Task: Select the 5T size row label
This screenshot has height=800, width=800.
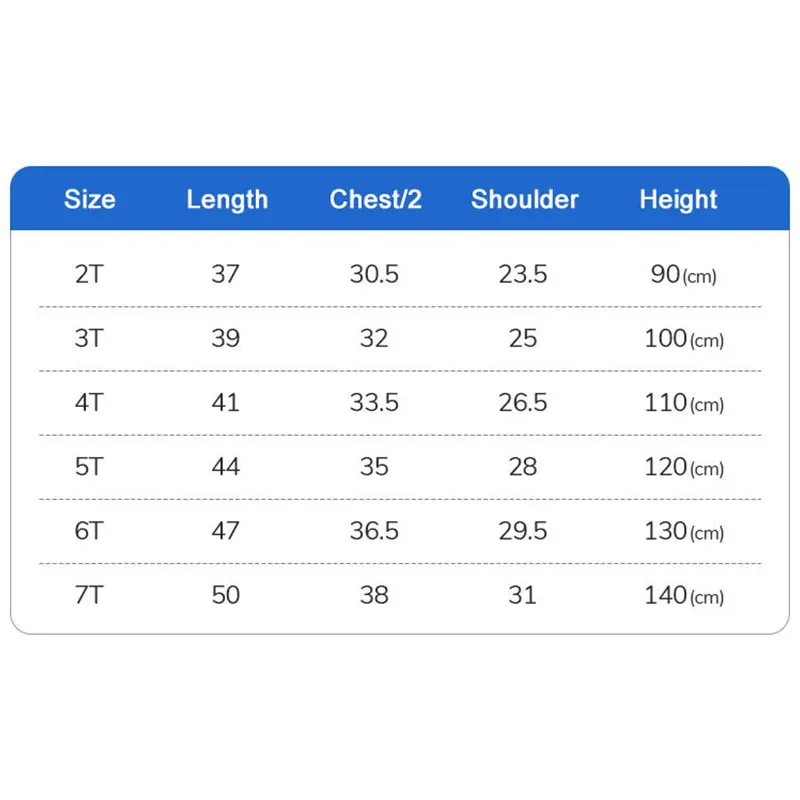Action: [x=89, y=466]
